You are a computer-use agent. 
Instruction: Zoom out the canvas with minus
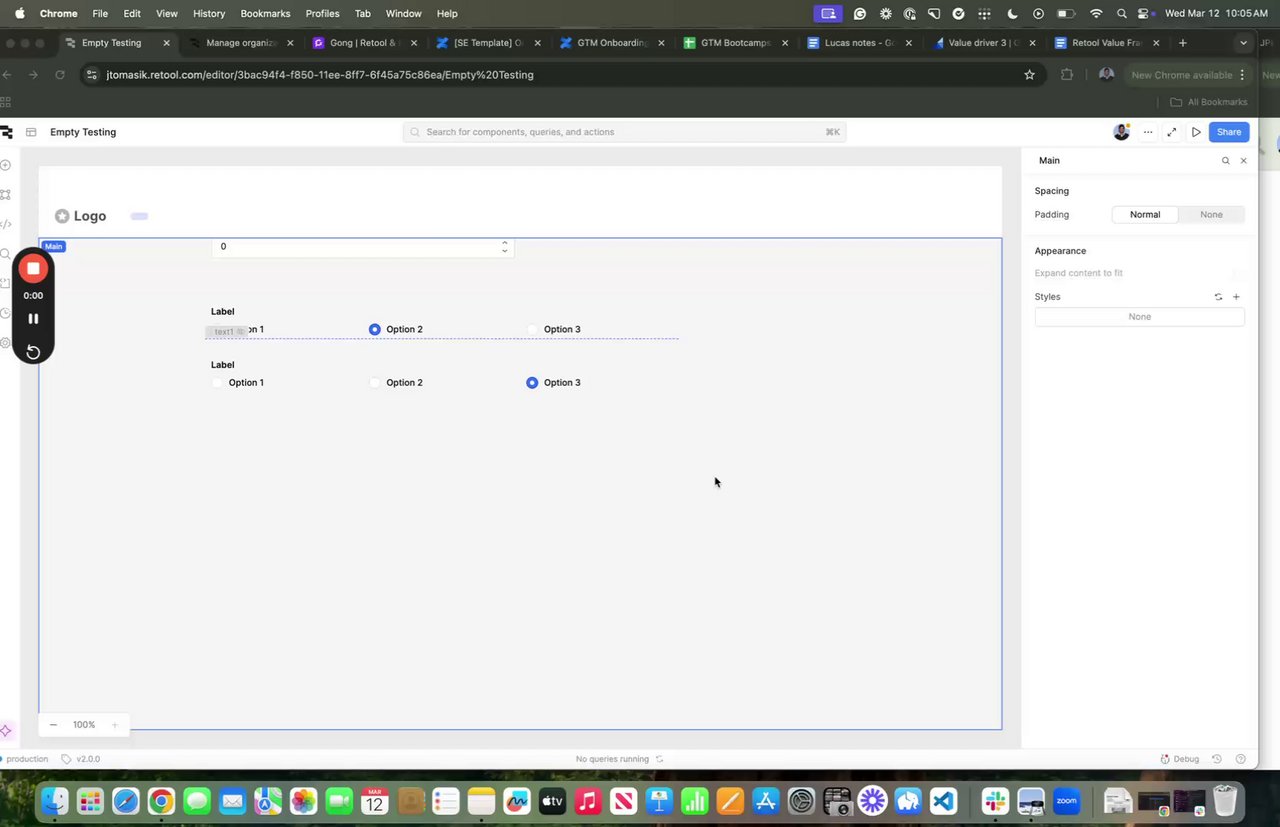(x=53, y=725)
